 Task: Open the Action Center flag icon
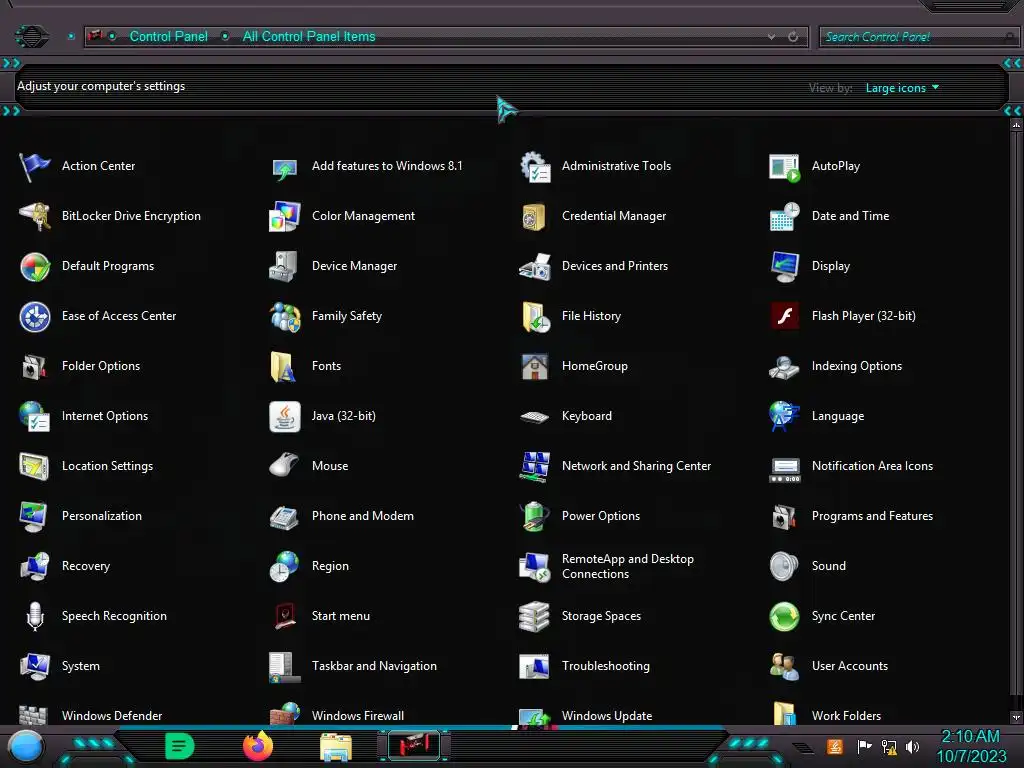pos(35,167)
